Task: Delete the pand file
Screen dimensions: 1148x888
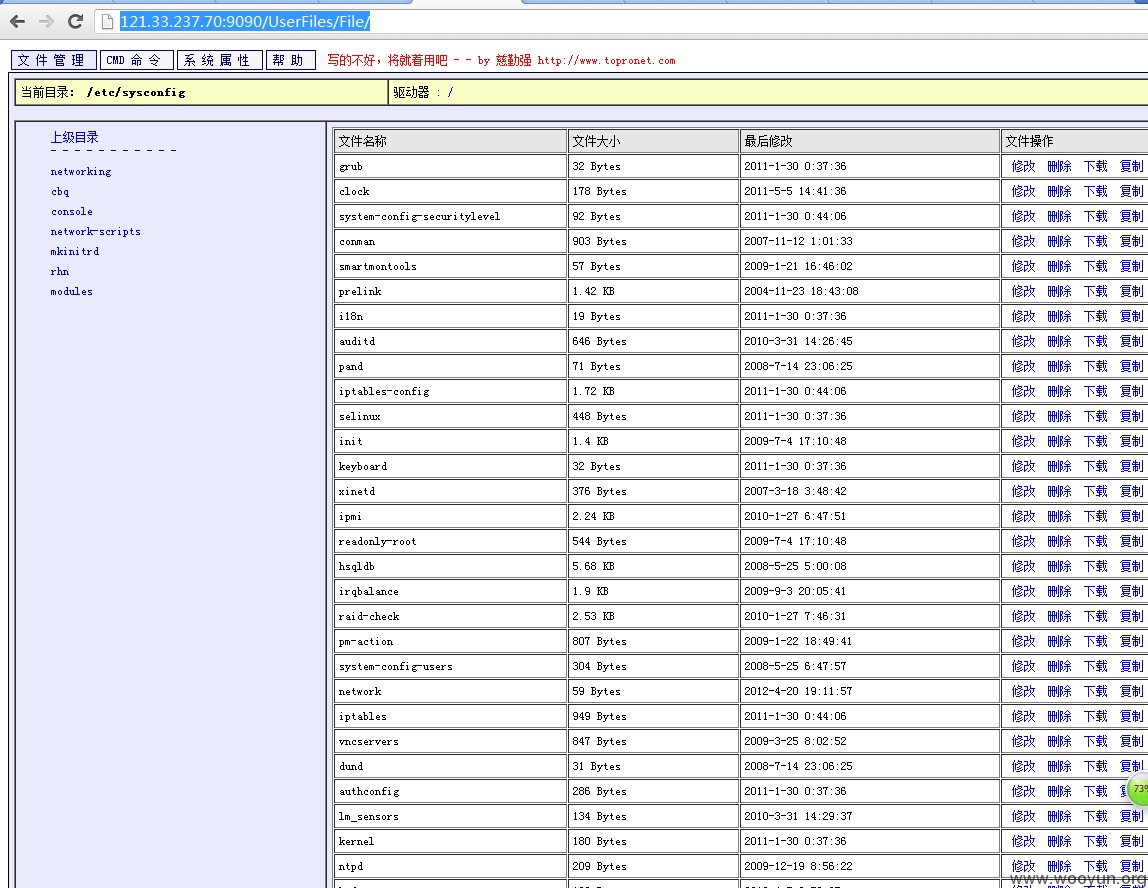Action: (1059, 366)
